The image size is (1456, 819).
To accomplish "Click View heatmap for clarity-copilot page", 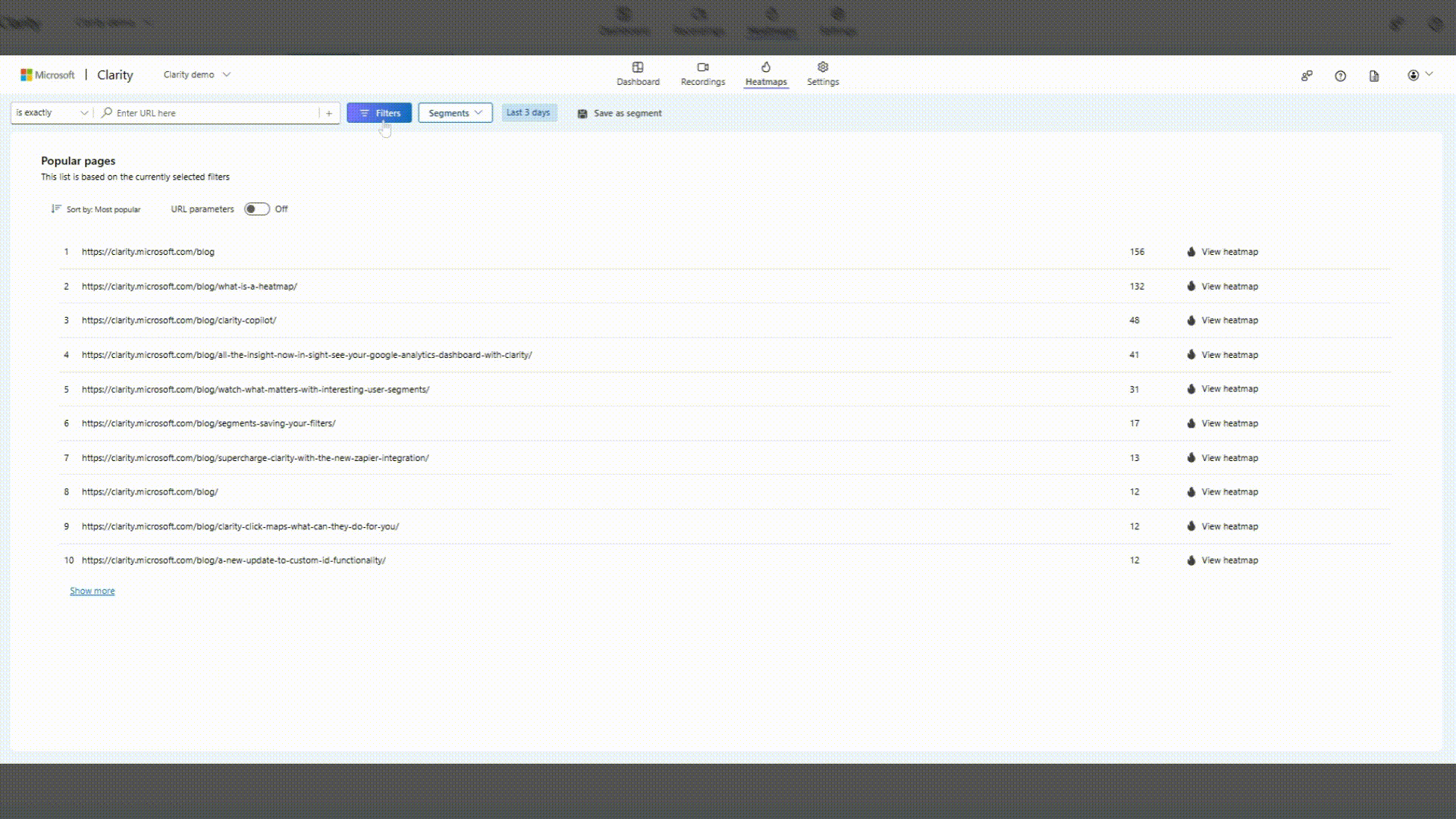I will pyautogui.click(x=1222, y=321).
